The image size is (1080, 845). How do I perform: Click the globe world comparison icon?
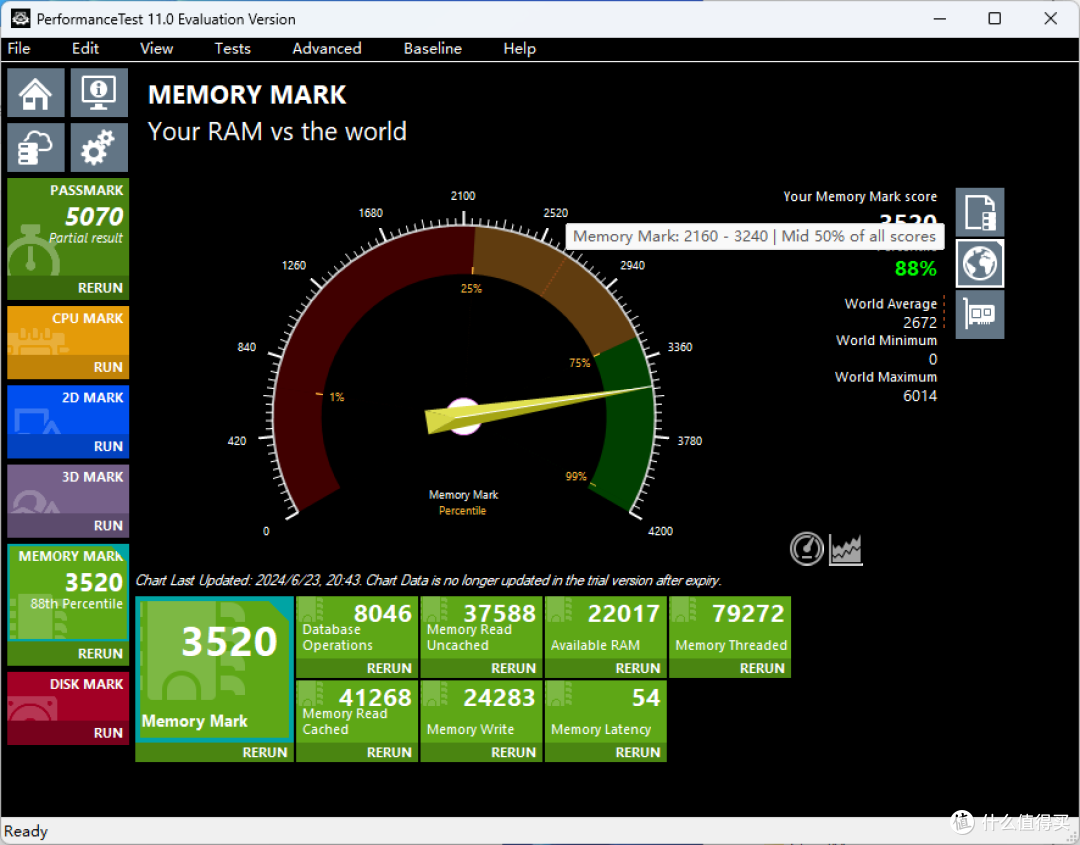[979, 263]
